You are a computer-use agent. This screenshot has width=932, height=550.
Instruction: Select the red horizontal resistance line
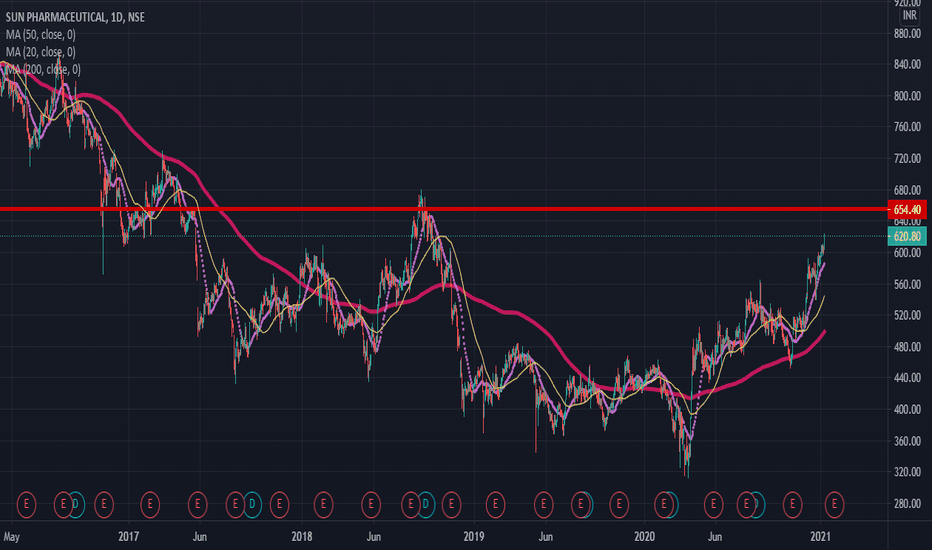pos(443,209)
